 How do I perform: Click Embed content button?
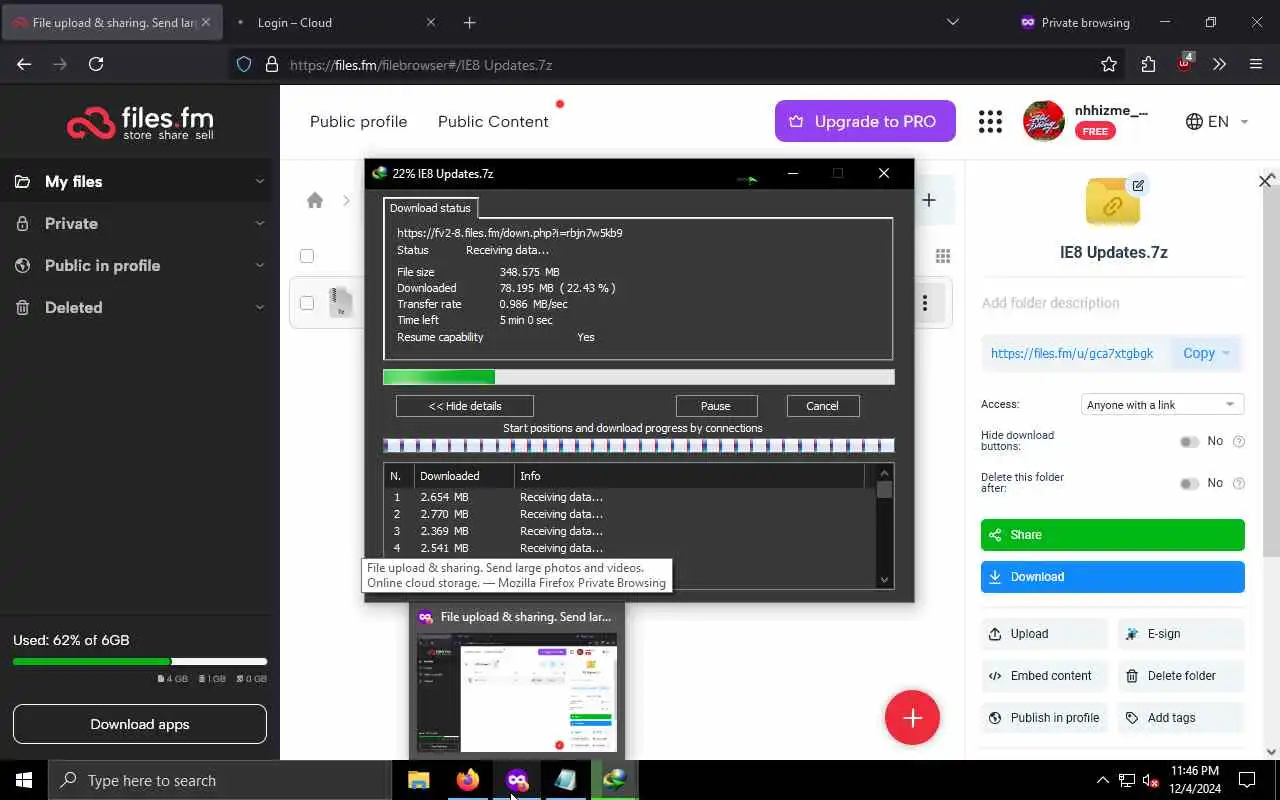1044,676
